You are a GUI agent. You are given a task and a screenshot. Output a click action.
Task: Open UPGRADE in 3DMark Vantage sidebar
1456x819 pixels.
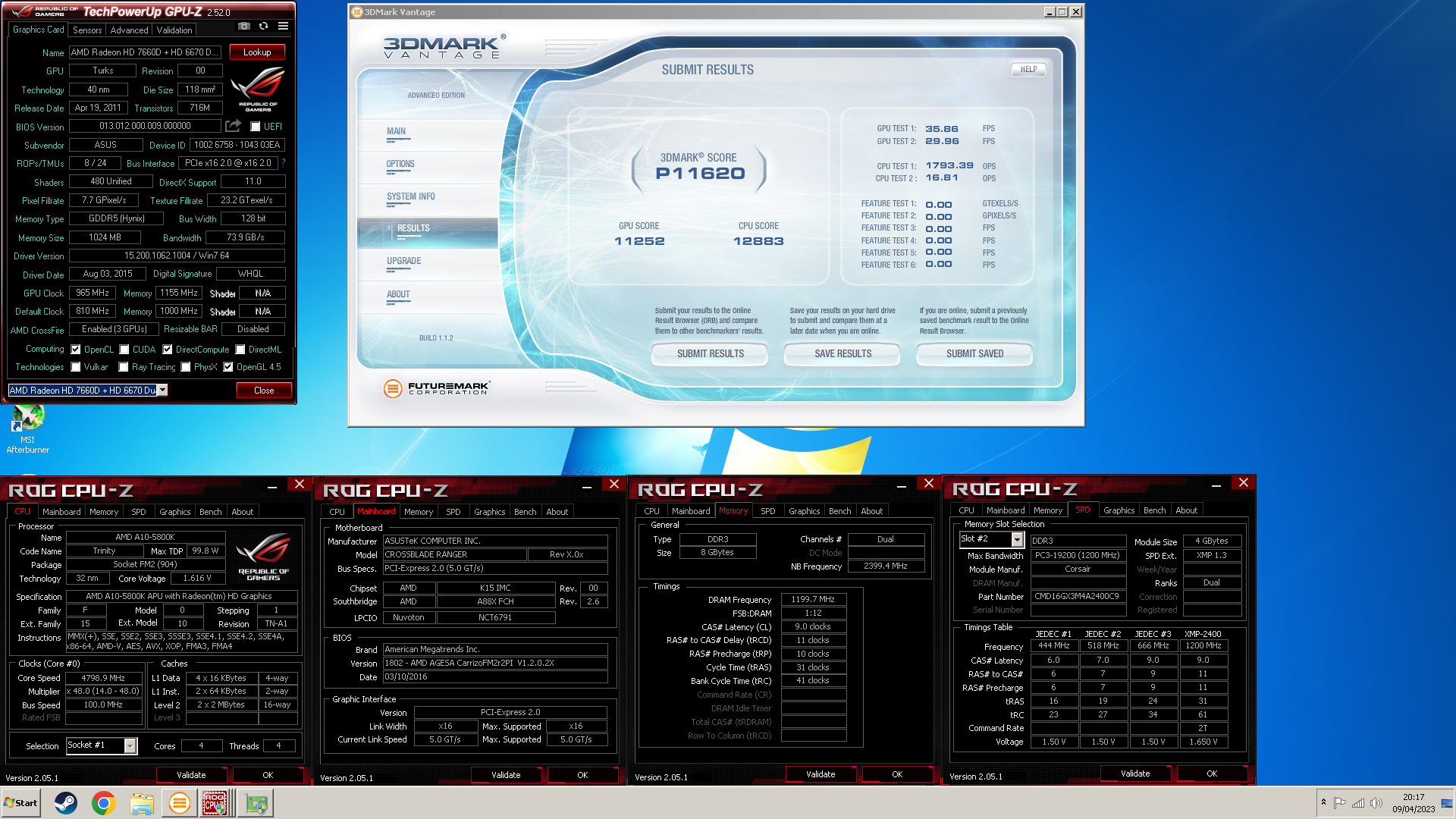click(403, 262)
